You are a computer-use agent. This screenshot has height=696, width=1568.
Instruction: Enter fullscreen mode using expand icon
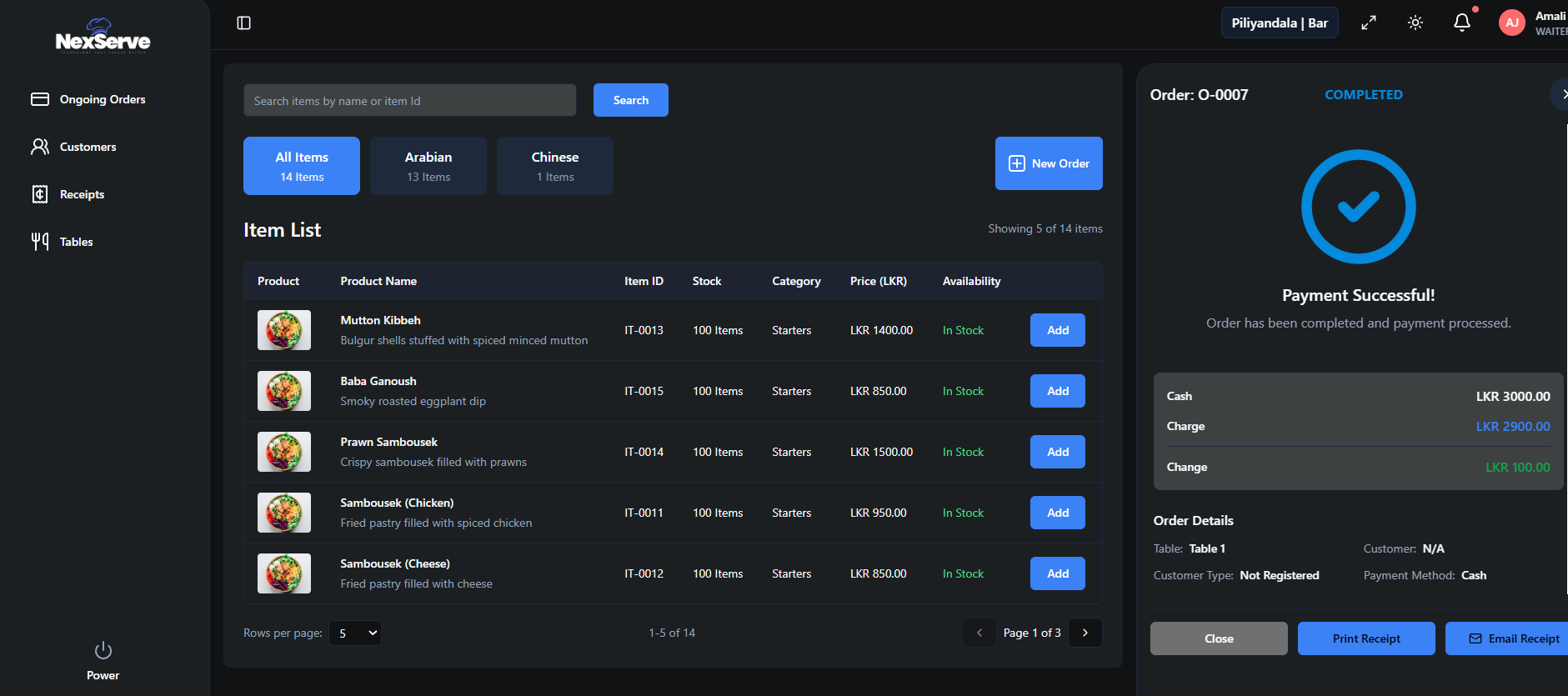pyautogui.click(x=1369, y=23)
